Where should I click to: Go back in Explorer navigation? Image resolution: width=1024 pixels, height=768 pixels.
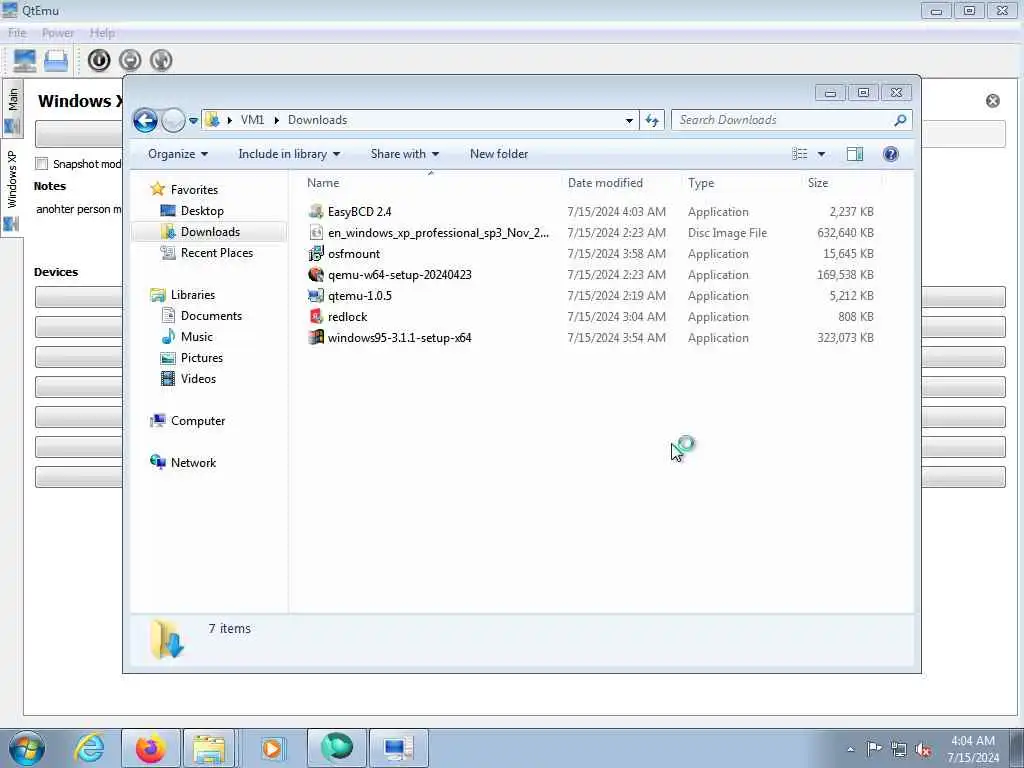pyautogui.click(x=145, y=120)
